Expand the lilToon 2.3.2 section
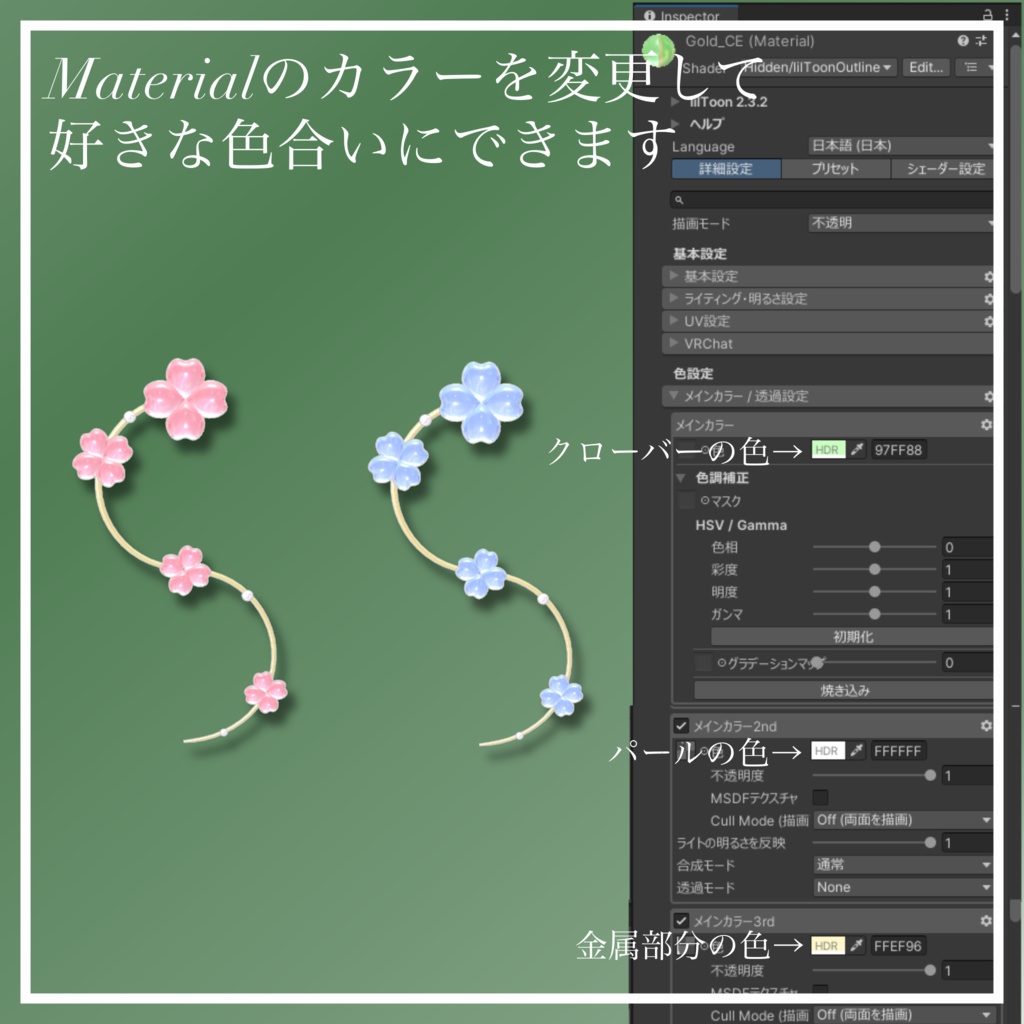The height and width of the screenshot is (1024, 1024). [x=676, y=101]
